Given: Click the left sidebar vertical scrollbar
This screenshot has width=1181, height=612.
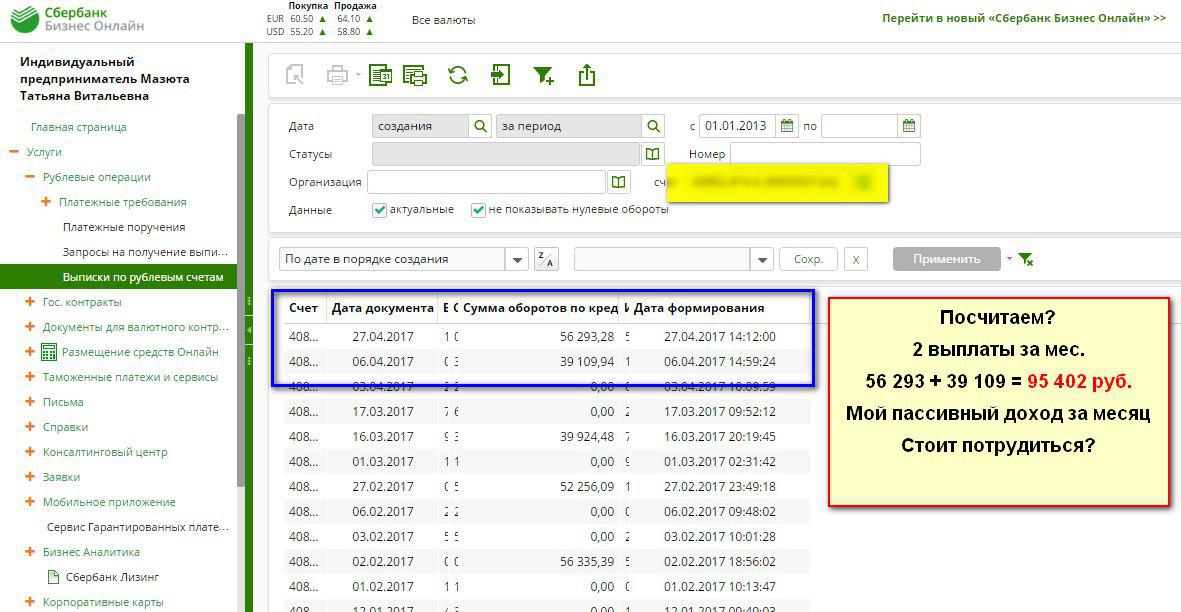Looking at the screenshot, I should pos(241,300).
